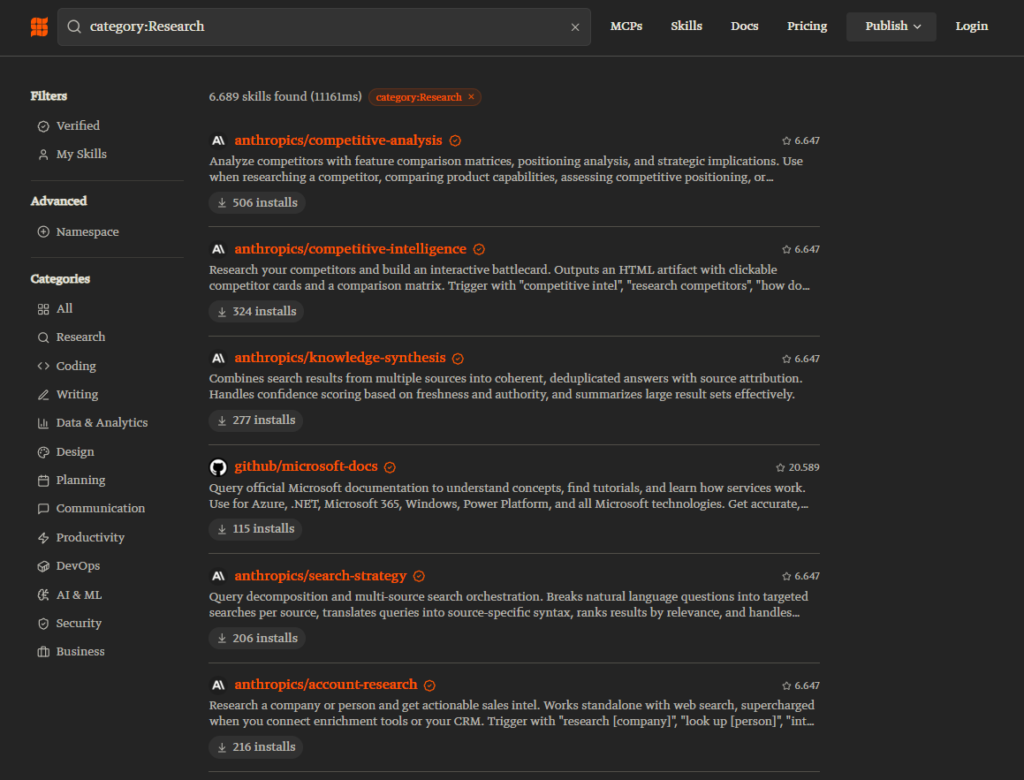This screenshot has height=780, width=1024.
Task: Click the search magnifier icon
Action: pos(74,27)
